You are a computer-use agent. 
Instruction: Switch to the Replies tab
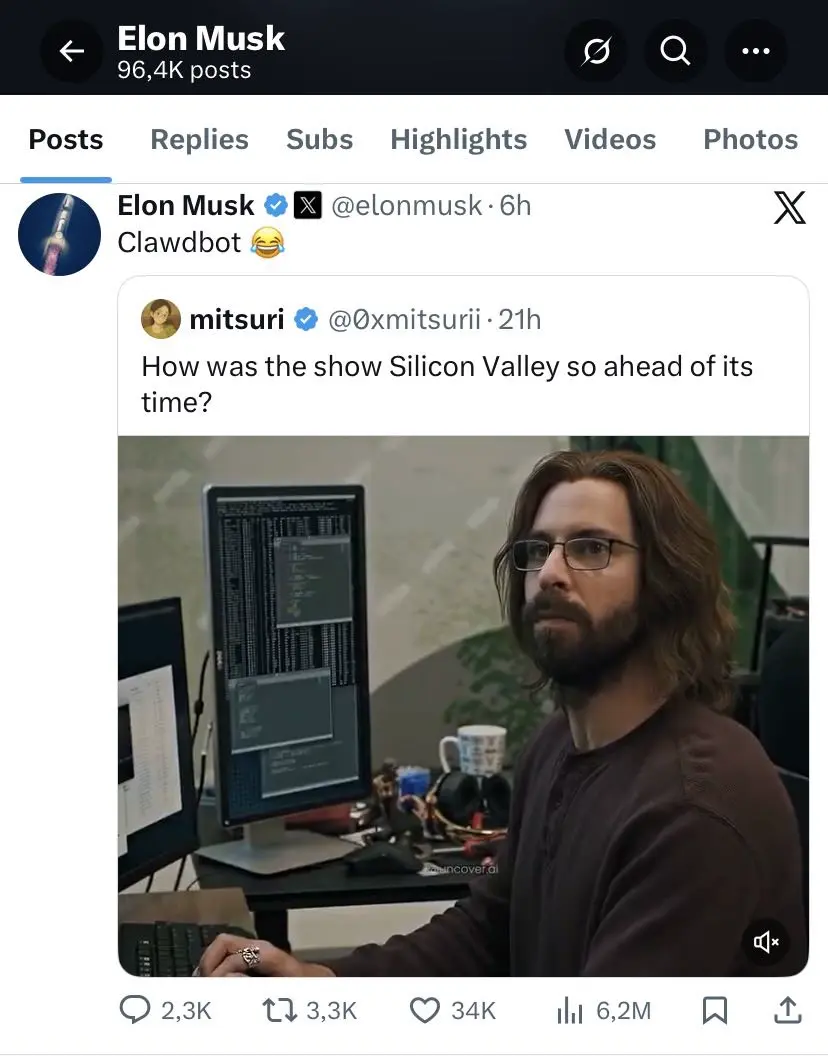199,140
